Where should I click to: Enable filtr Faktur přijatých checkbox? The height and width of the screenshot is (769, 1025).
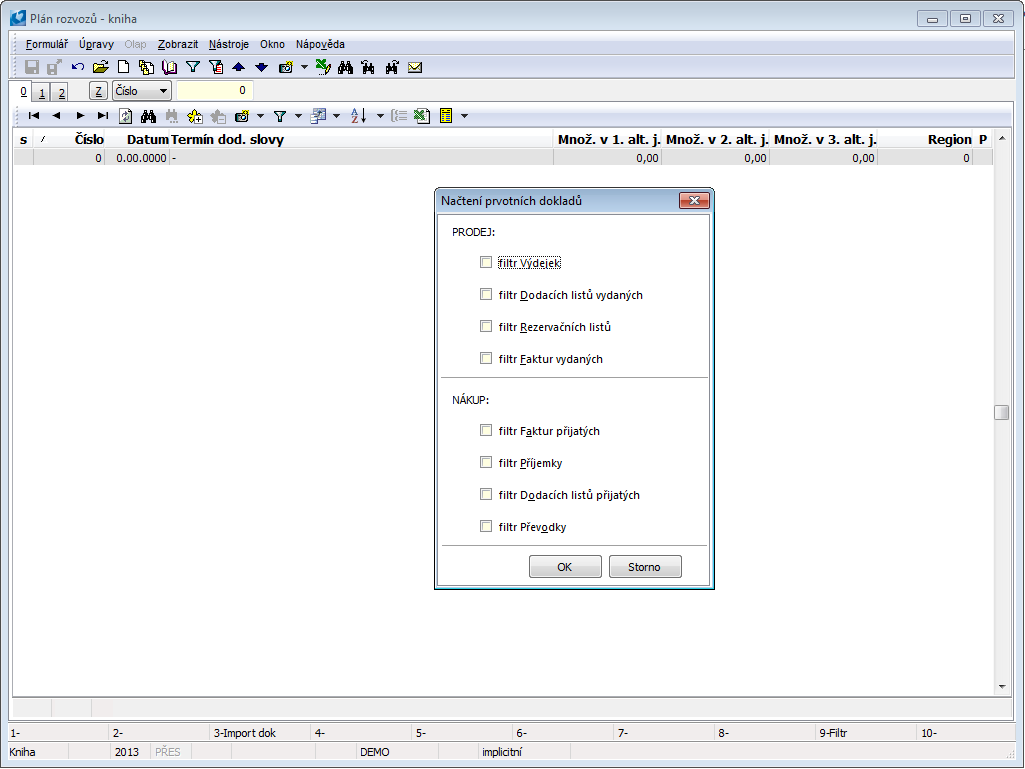486,430
